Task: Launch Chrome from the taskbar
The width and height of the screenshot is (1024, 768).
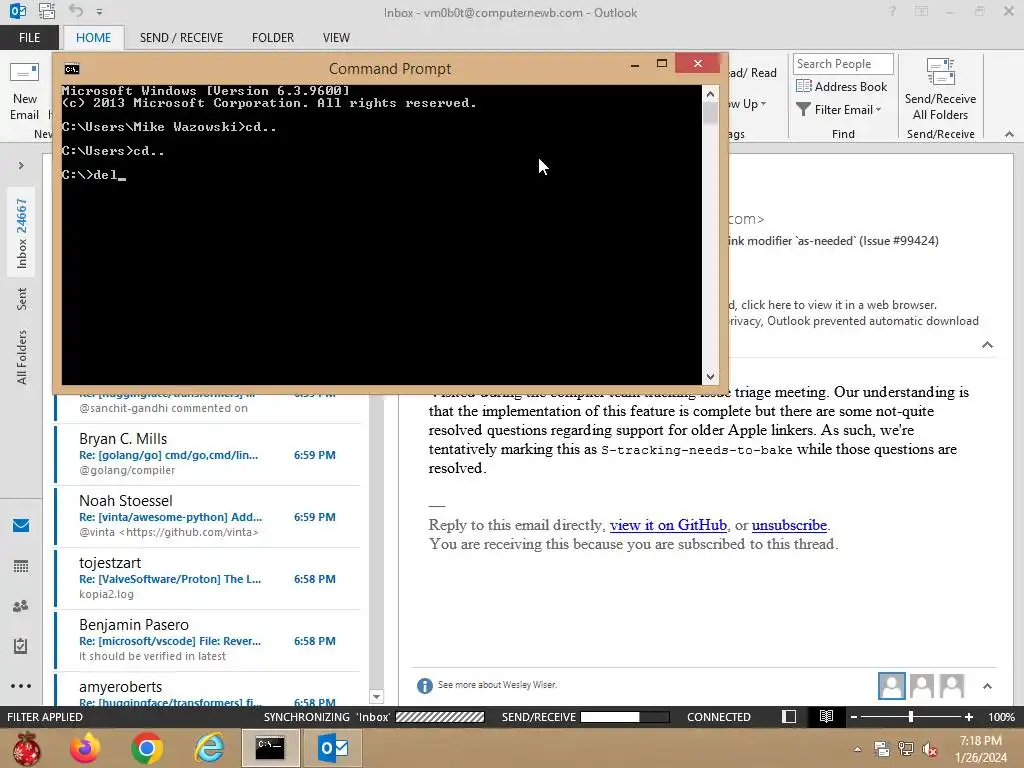Action: [147, 748]
